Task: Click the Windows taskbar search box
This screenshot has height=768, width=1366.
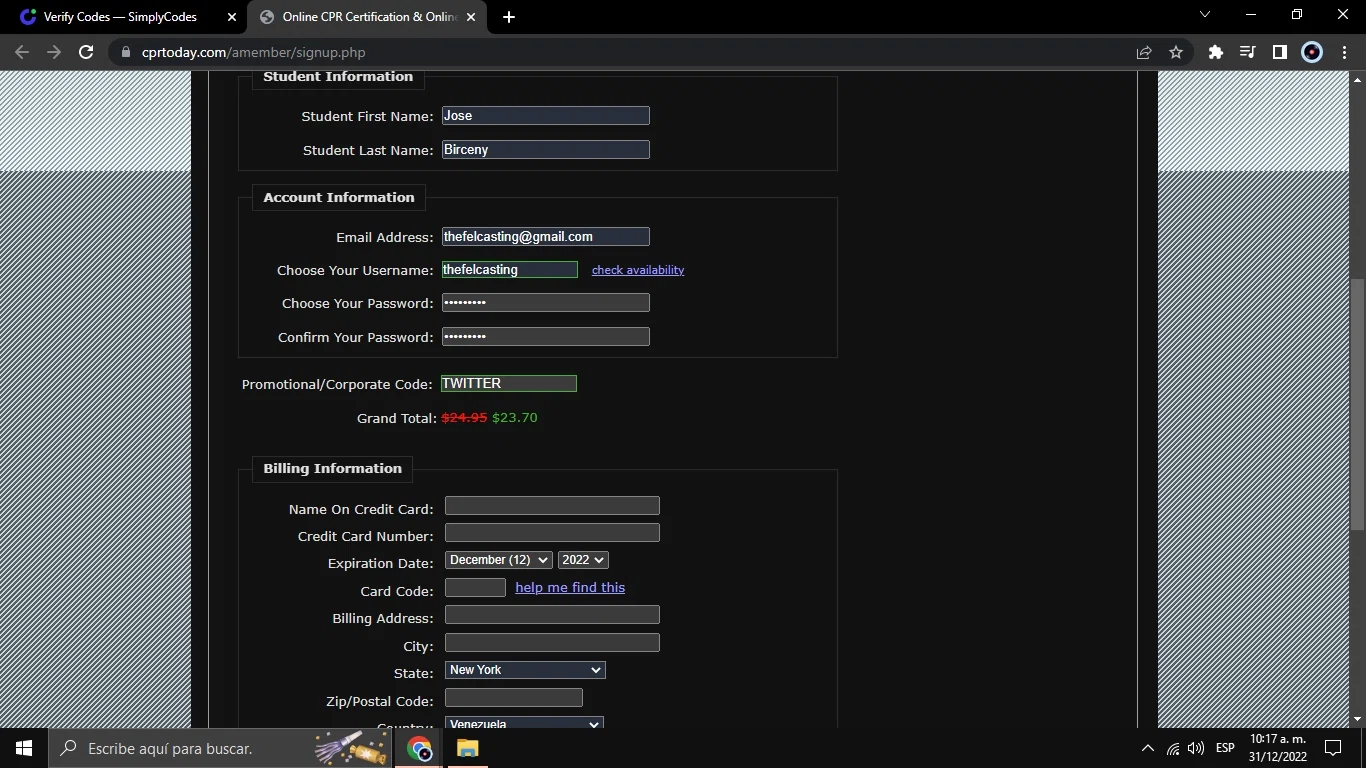Action: tap(220, 748)
